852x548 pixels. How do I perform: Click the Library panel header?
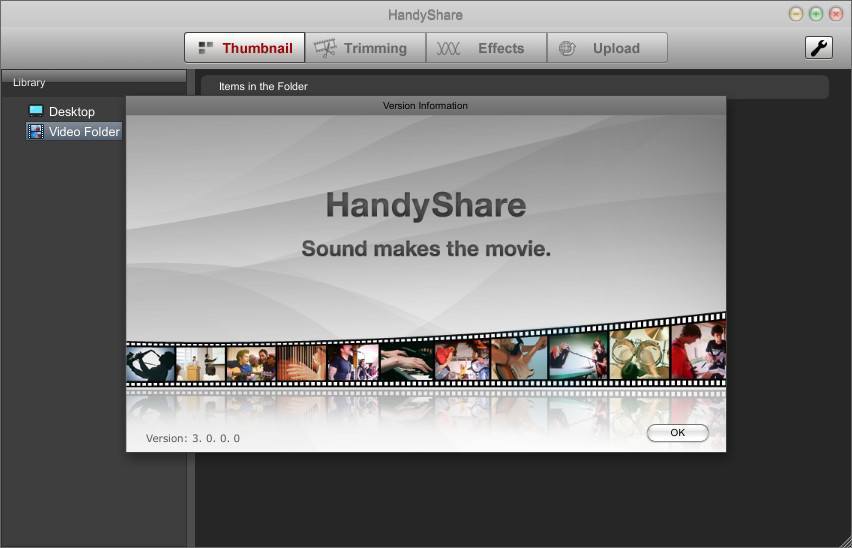(x=93, y=83)
